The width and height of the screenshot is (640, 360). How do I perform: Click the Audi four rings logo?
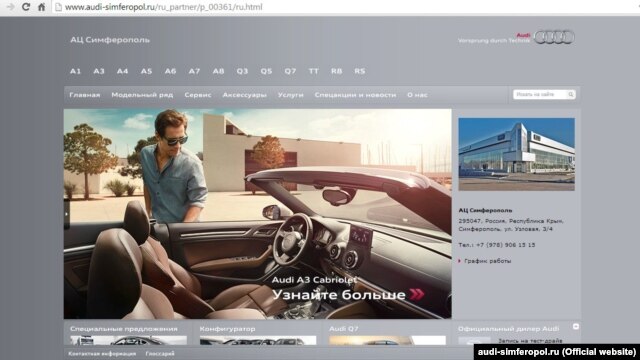click(554, 37)
